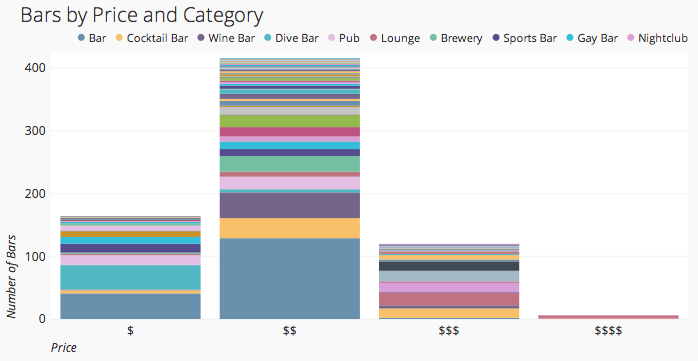Click the Number of Bars axis title

point(11,277)
